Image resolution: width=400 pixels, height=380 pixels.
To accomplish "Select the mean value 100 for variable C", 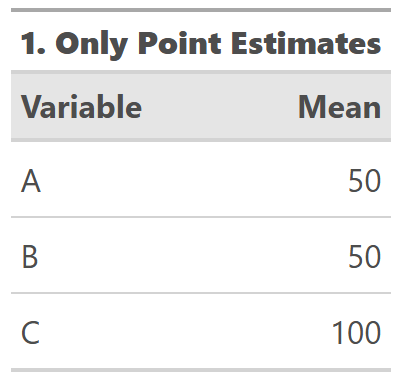I will tap(356, 332).
